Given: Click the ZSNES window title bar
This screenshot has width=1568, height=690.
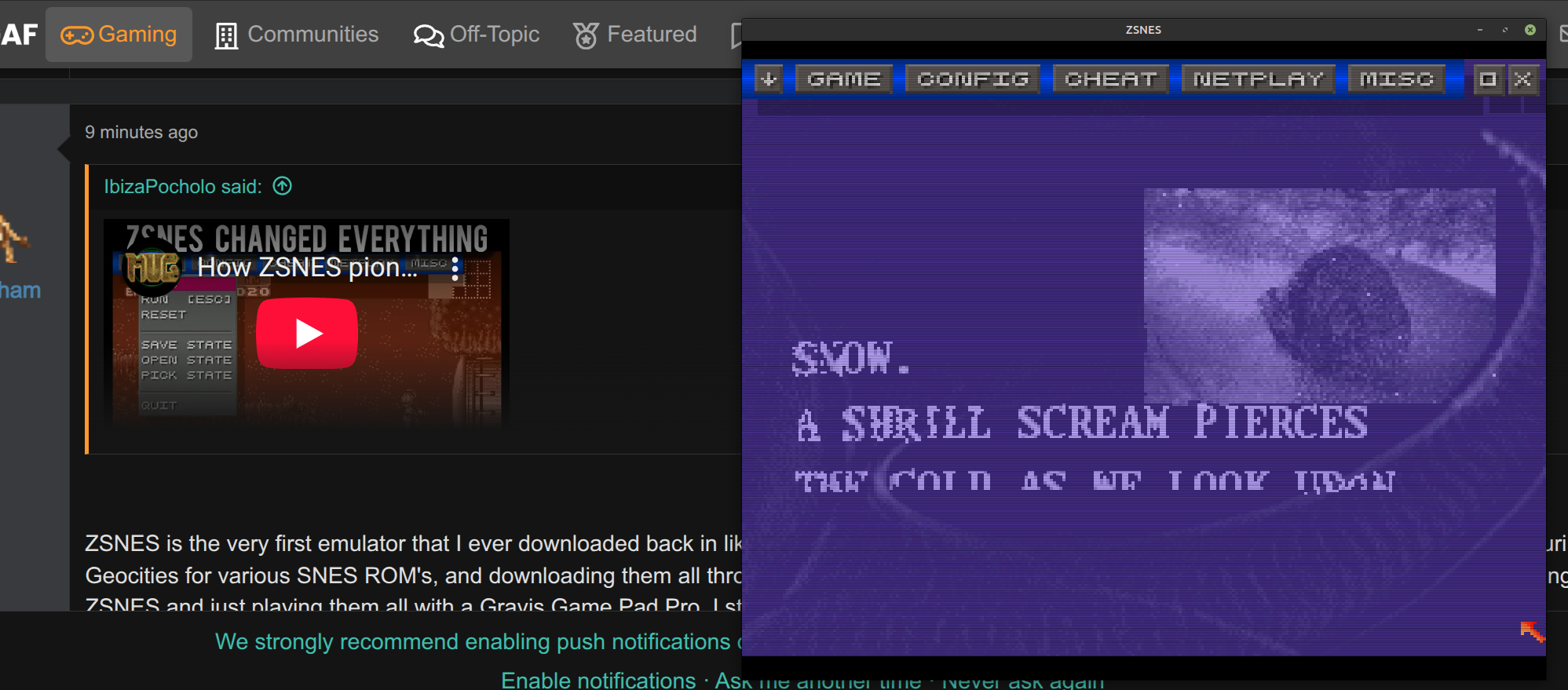Looking at the screenshot, I should [x=1143, y=30].
